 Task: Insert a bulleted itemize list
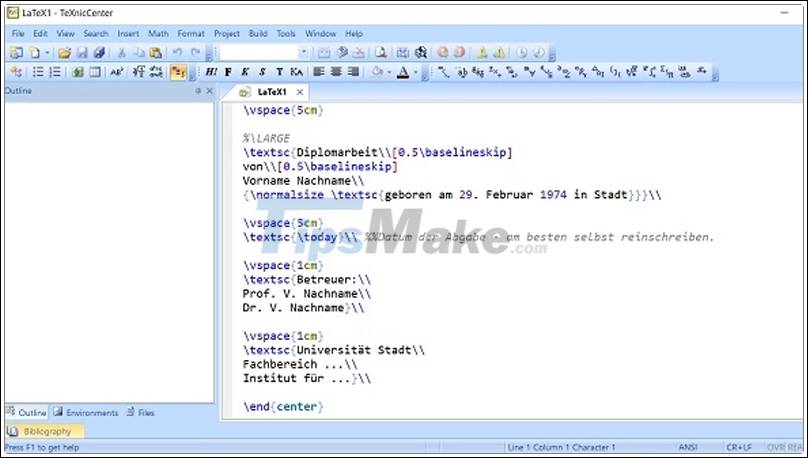point(38,72)
